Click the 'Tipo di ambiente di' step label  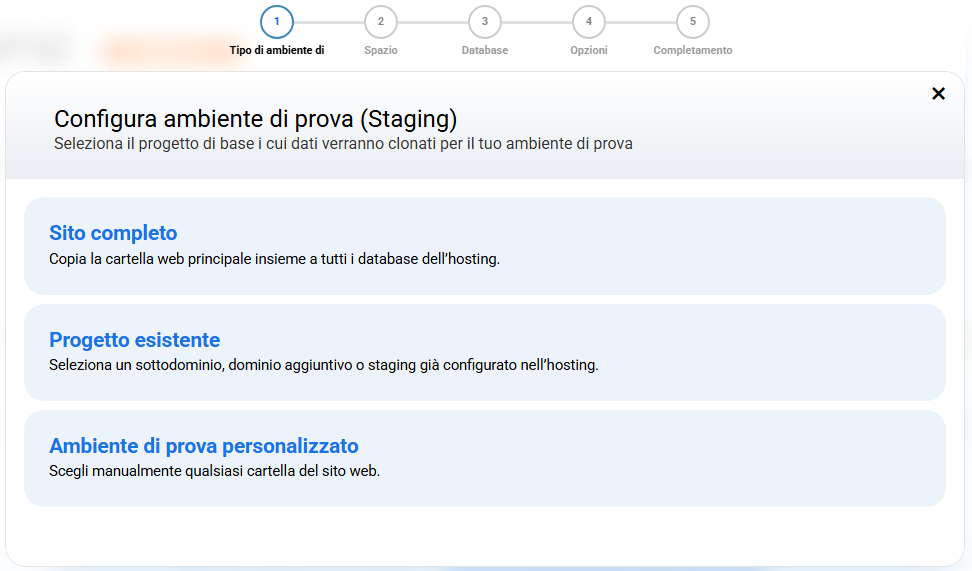pos(277,50)
